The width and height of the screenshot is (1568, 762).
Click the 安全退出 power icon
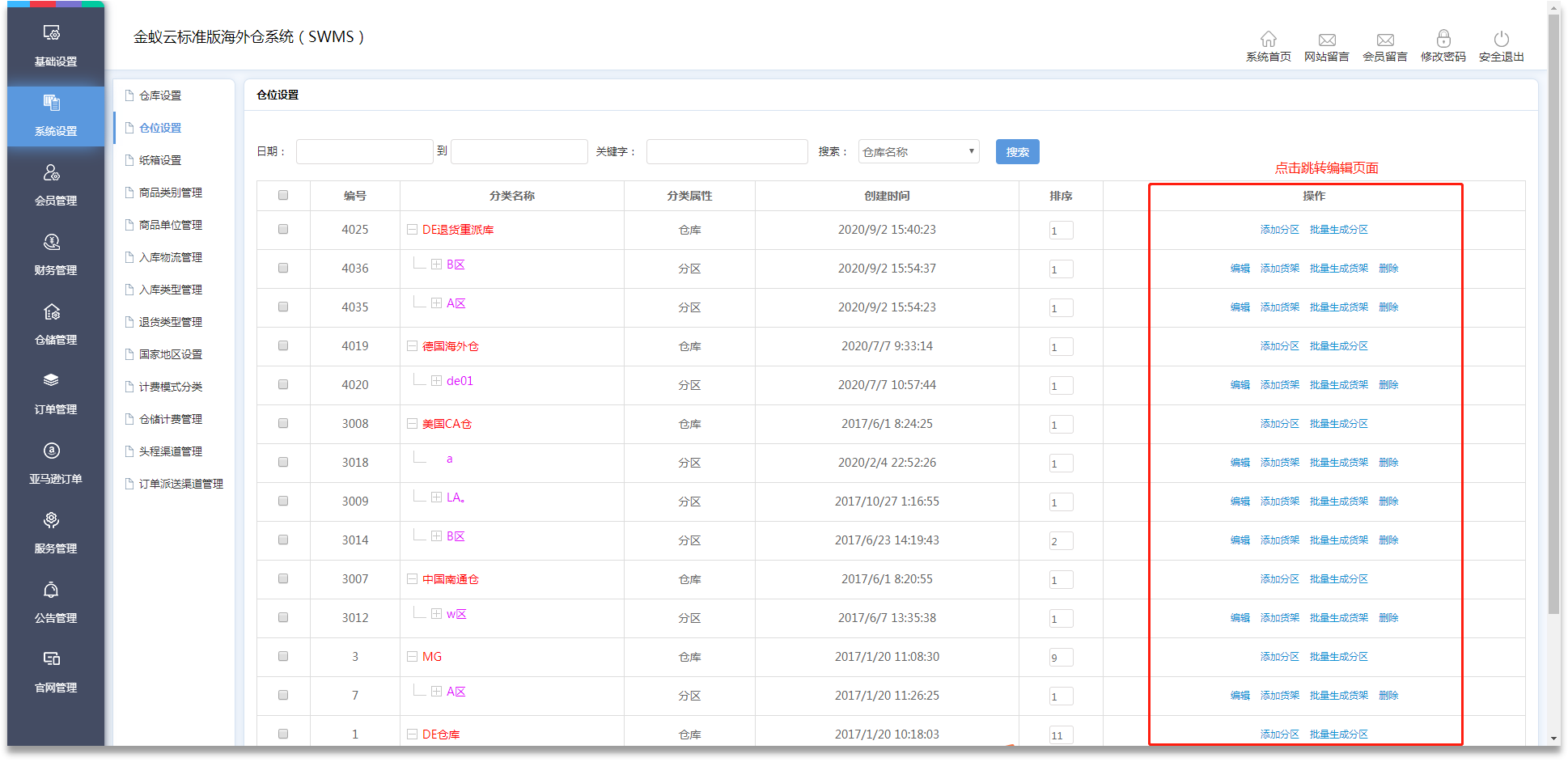coord(1501,40)
